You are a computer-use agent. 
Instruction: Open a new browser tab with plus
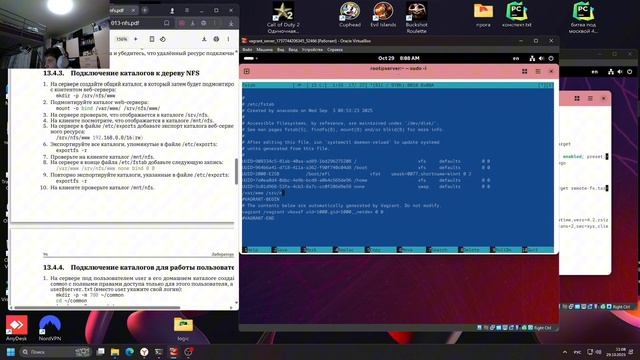pyautogui.click(x=145, y=10)
